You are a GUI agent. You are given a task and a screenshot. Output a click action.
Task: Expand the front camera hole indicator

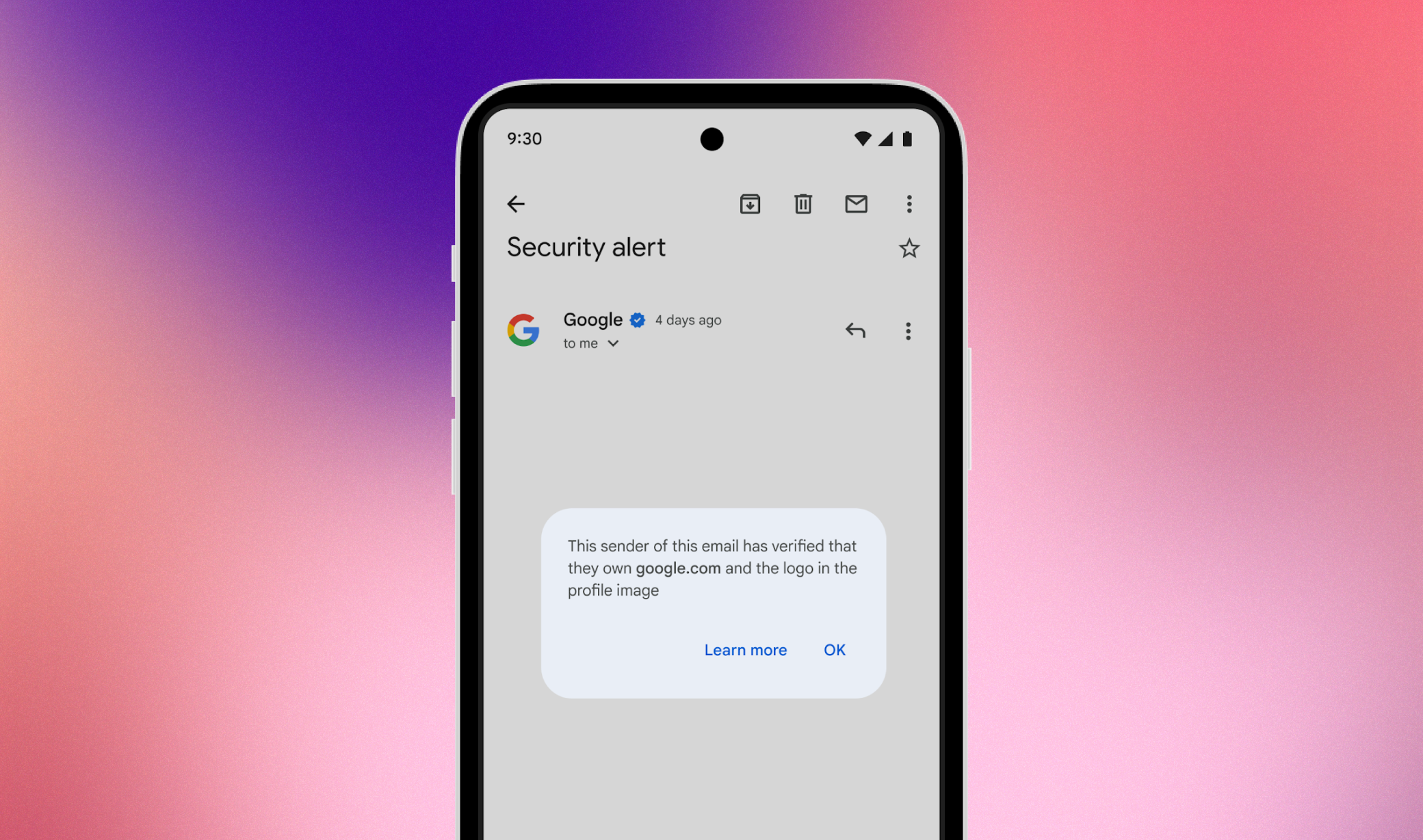click(x=712, y=140)
